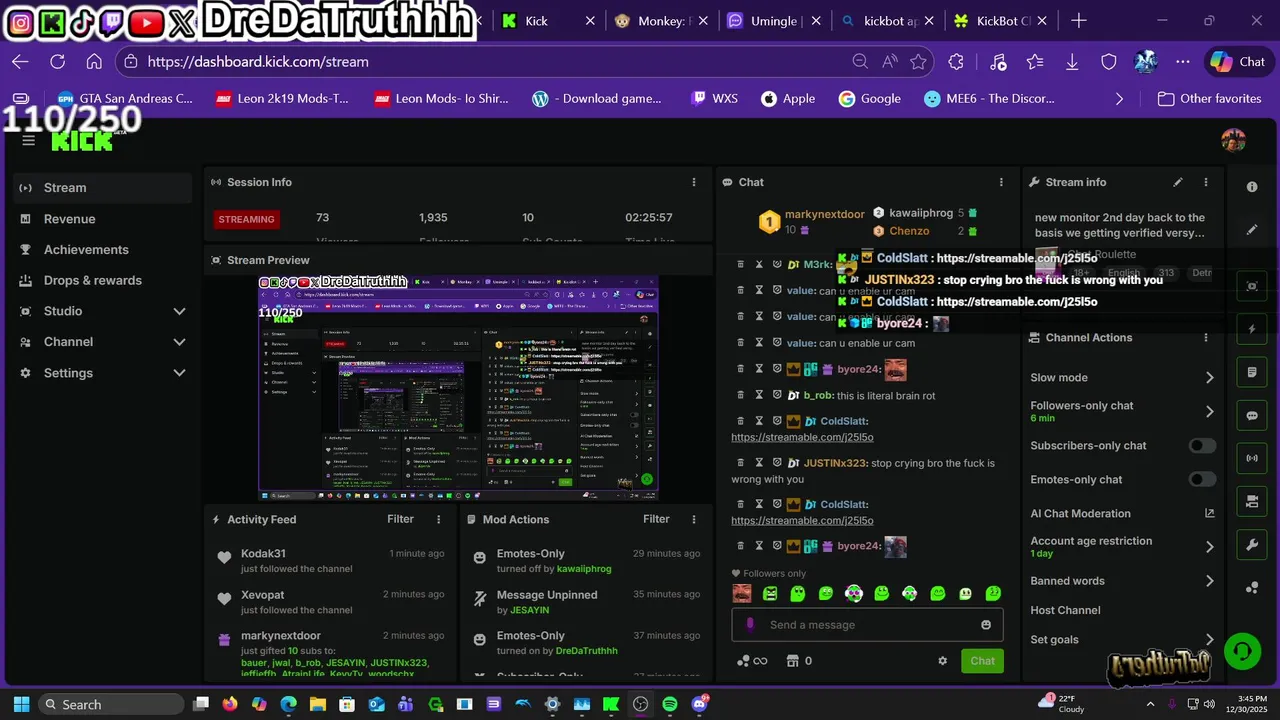Click the browser address bar URL
The height and width of the screenshot is (720, 1280).
point(258,61)
